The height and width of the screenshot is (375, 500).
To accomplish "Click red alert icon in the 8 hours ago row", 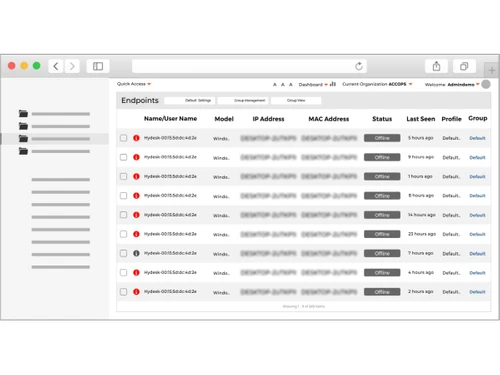I will click(136, 196).
